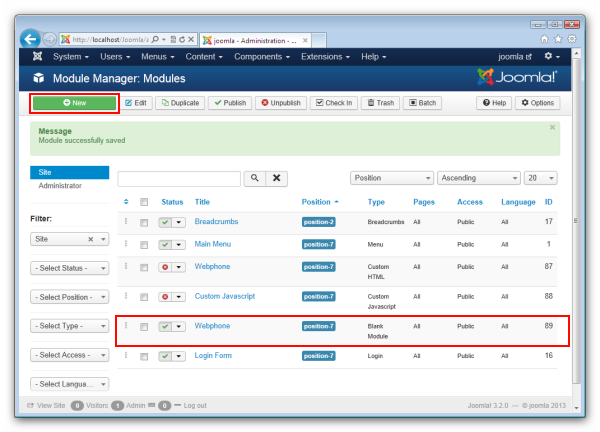Open the Content menu in the top bar
The height and width of the screenshot is (432, 600).
pyautogui.click(x=205, y=57)
